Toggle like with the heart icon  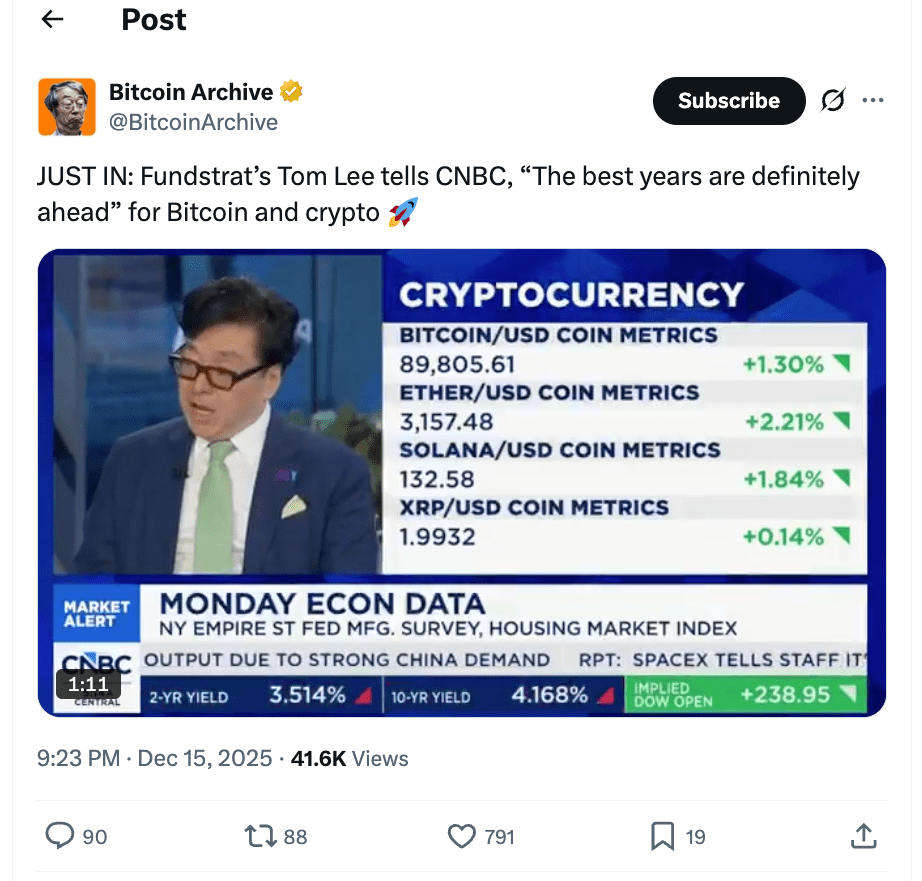461,836
